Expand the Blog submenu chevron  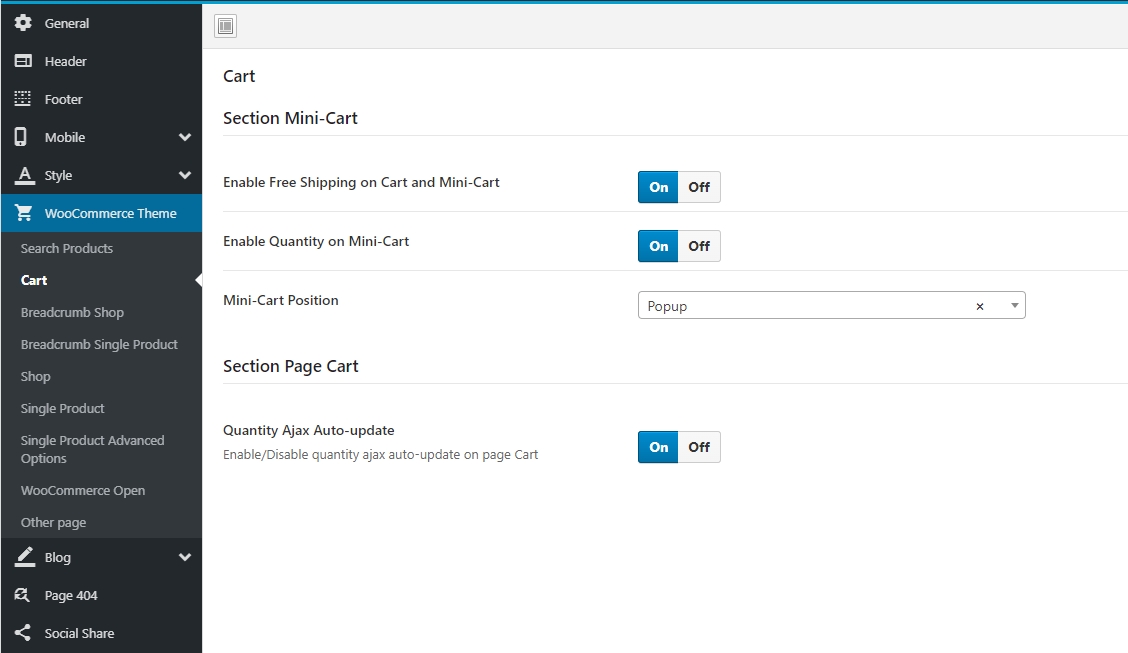[x=185, y=557]
